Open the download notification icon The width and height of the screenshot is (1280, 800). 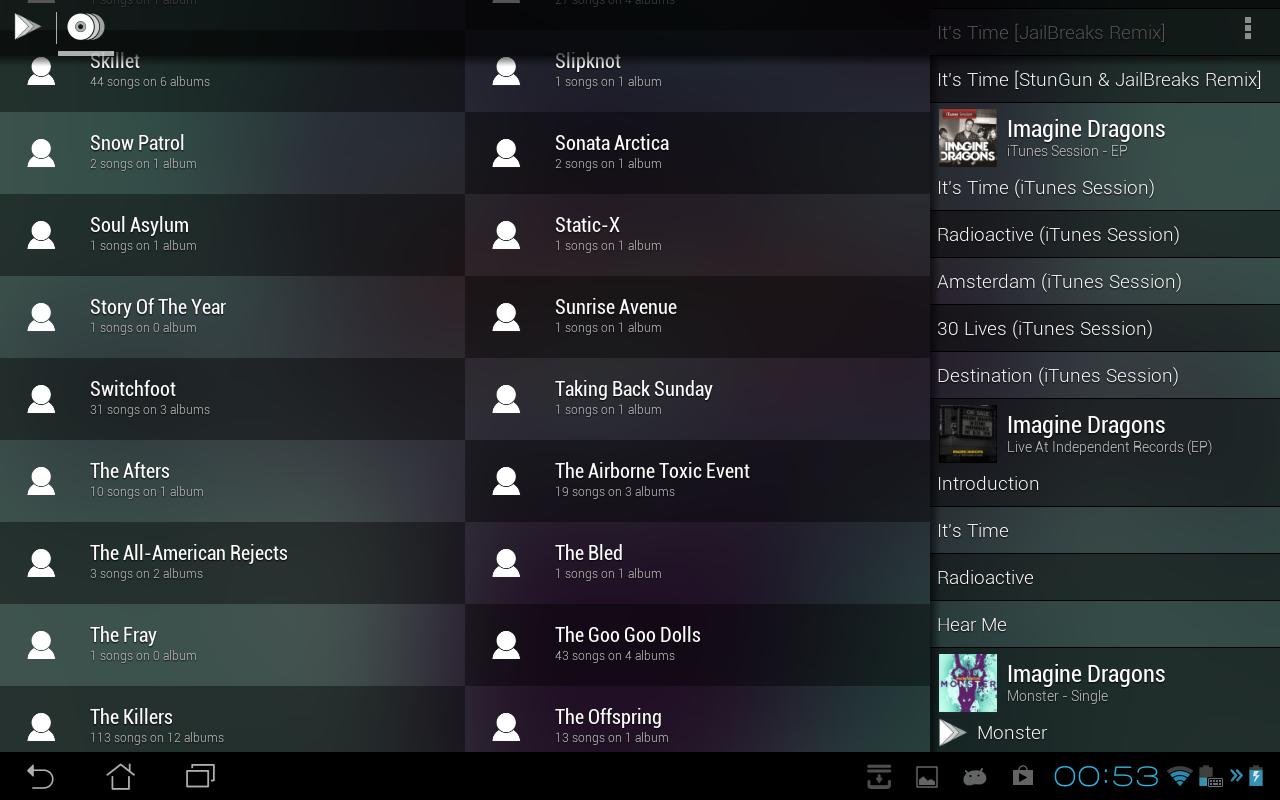click(879, 776)
